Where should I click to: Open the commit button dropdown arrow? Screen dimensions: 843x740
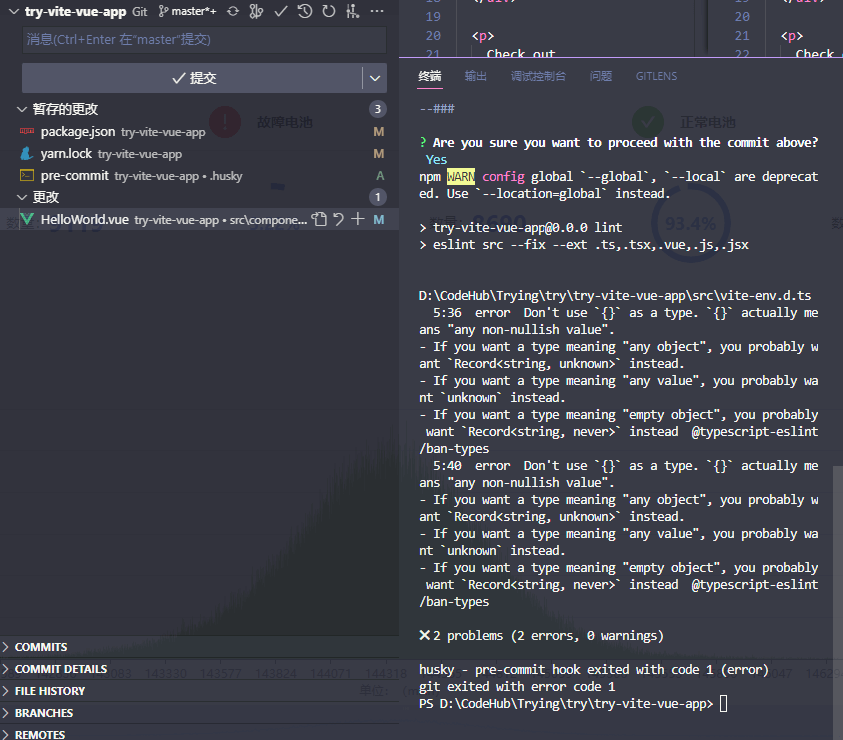tap(375, 78)
